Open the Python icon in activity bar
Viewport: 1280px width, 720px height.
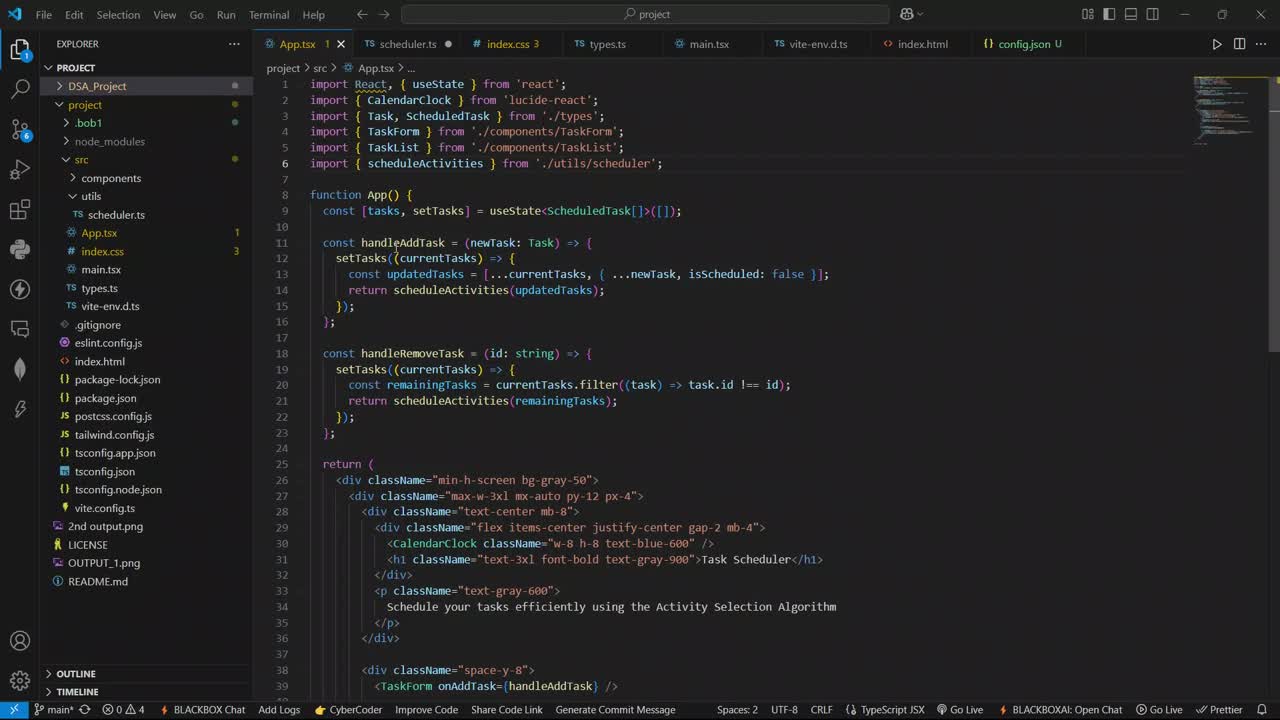[20, 249]
